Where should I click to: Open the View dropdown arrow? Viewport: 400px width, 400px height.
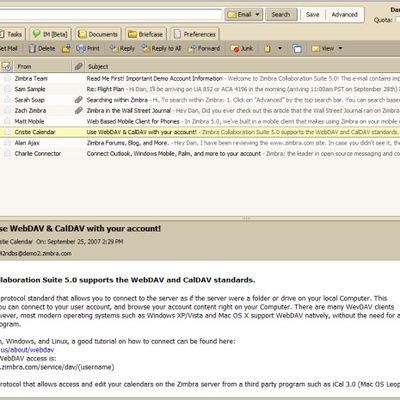[x=340, y=49]
